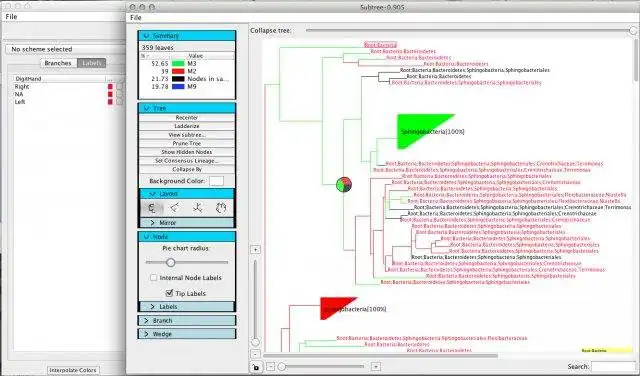640x376 pixels.
Task: Select the triangular tree layout icon
Action: coord(175,208)
